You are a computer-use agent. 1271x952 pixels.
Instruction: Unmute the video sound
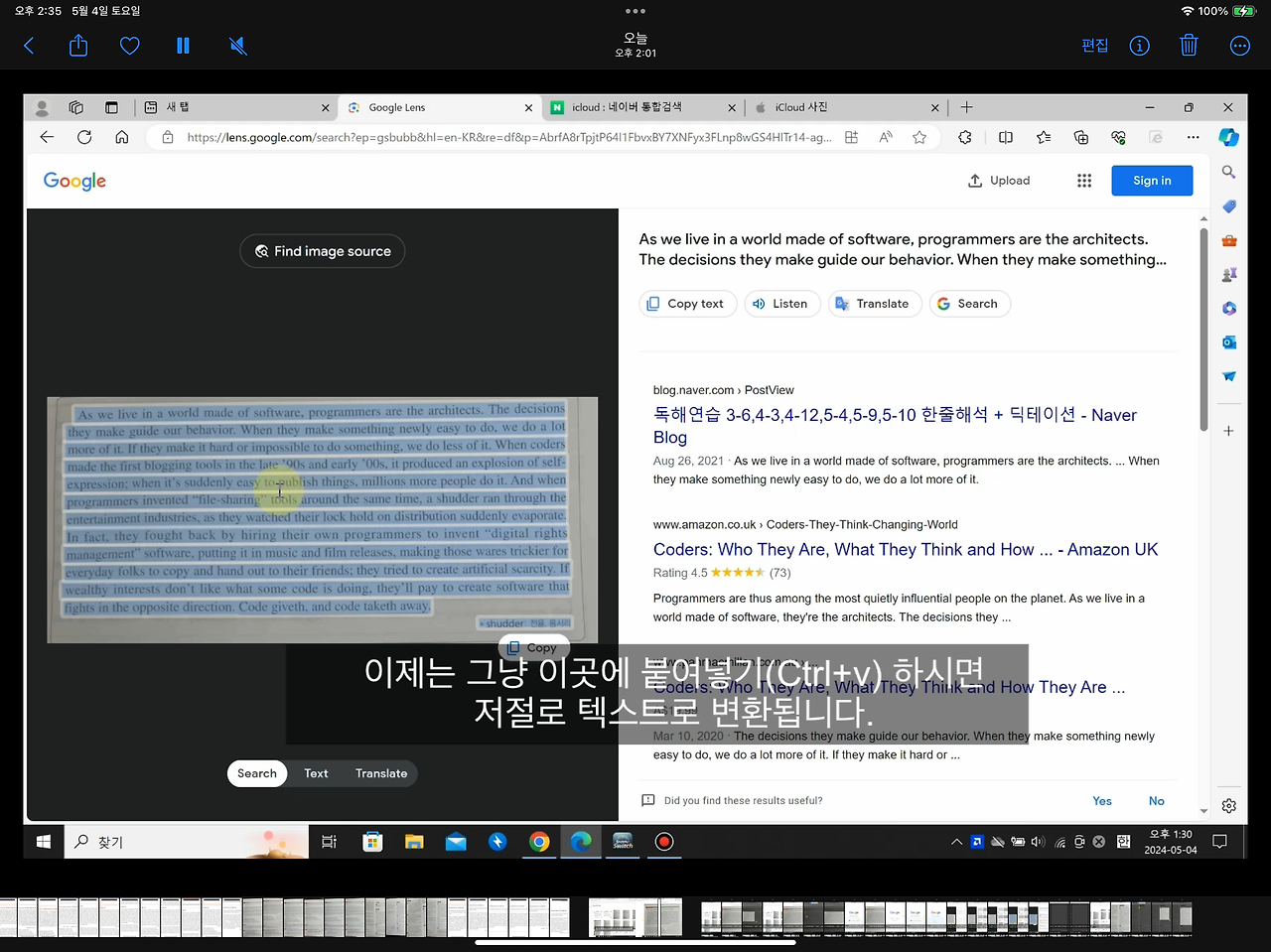coord(238,46)
